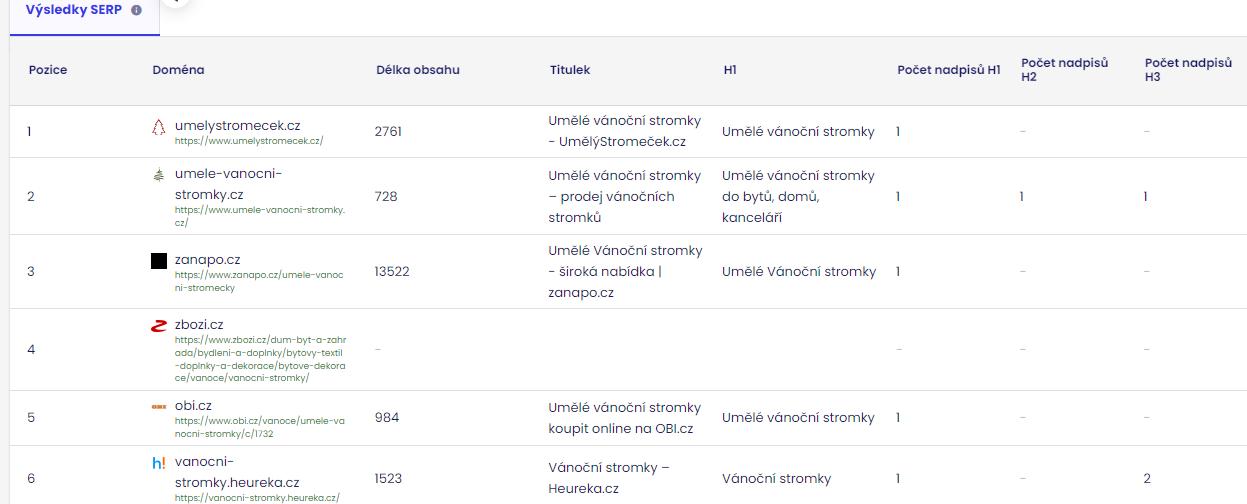The image size is (1247, 504).
Task: Click the umelystromecek.cz red tree favicon
Action: point(158,126)
